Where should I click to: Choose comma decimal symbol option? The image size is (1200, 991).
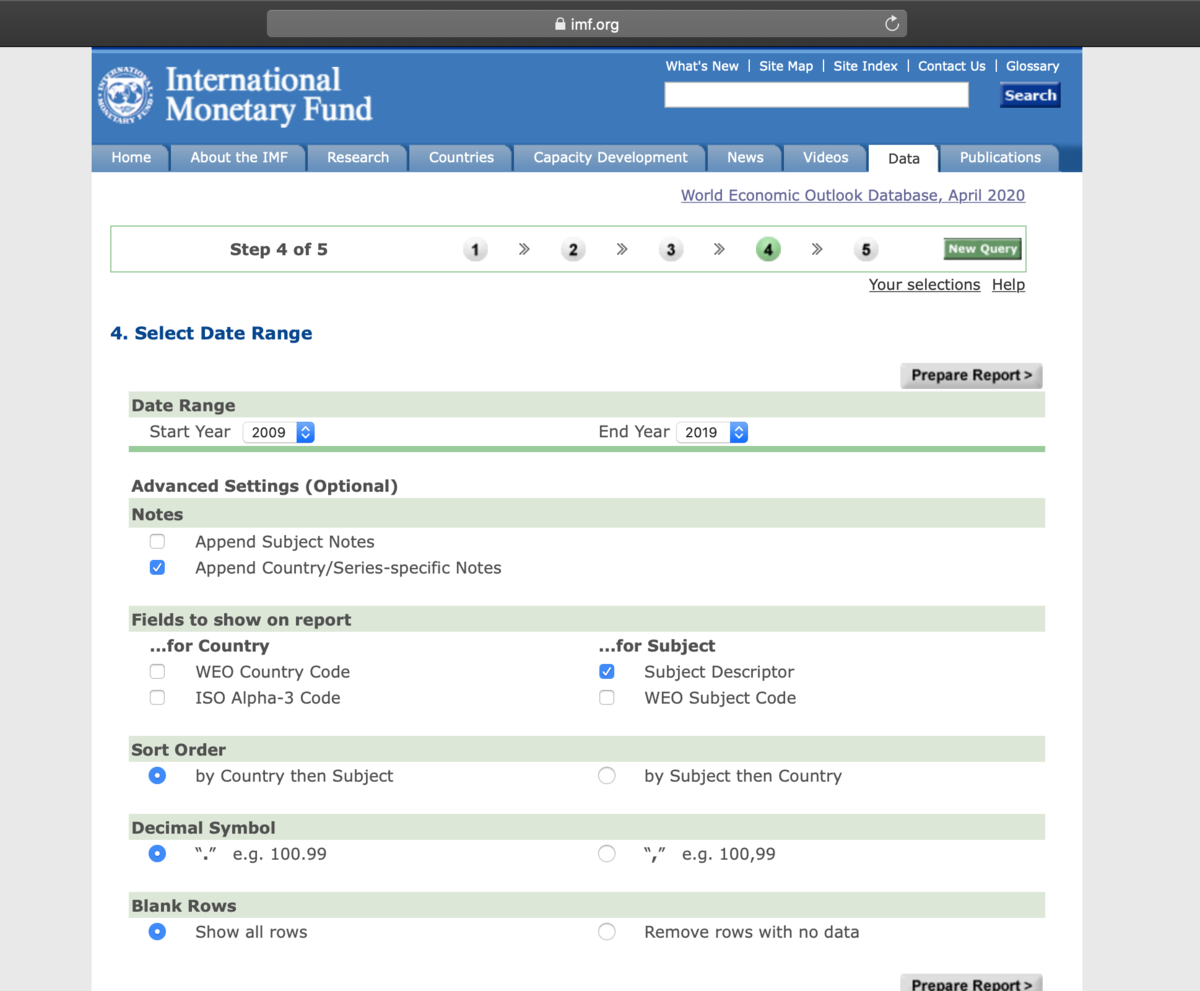pyautogui.click(x=607, y=854)
